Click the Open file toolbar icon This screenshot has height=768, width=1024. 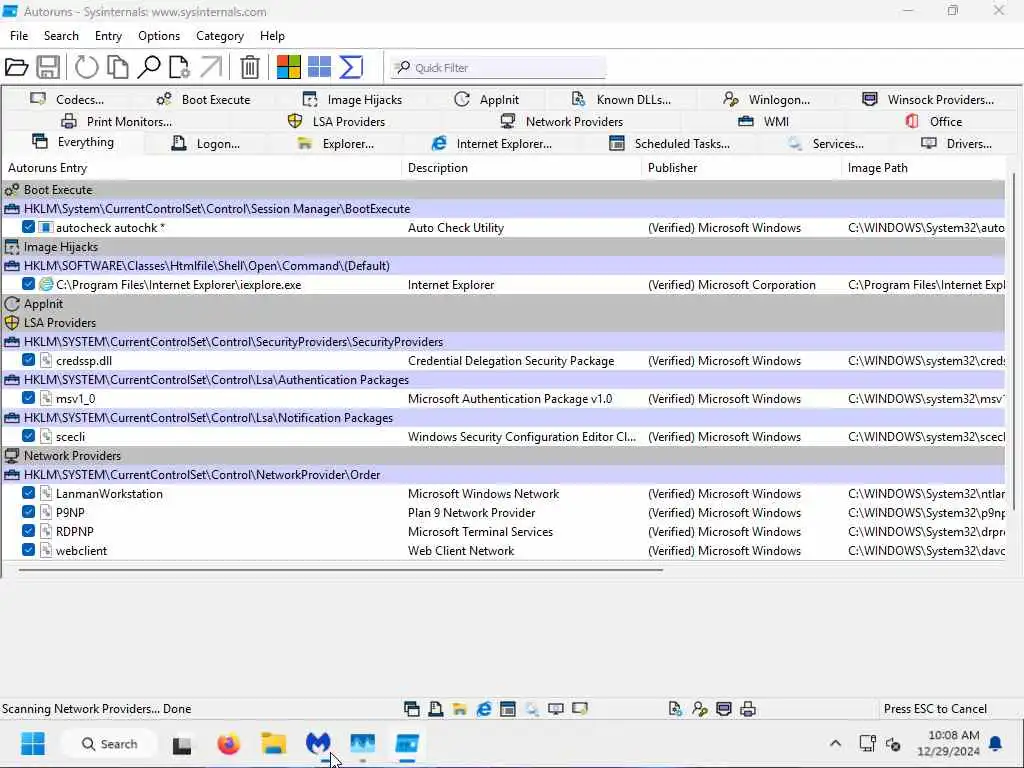pos(16,67)
